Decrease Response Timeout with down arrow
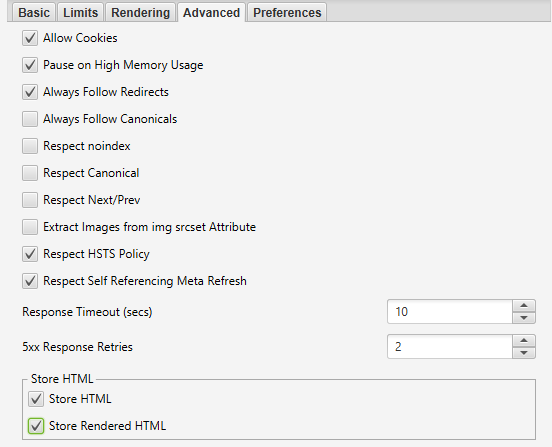 pos(524,317)
